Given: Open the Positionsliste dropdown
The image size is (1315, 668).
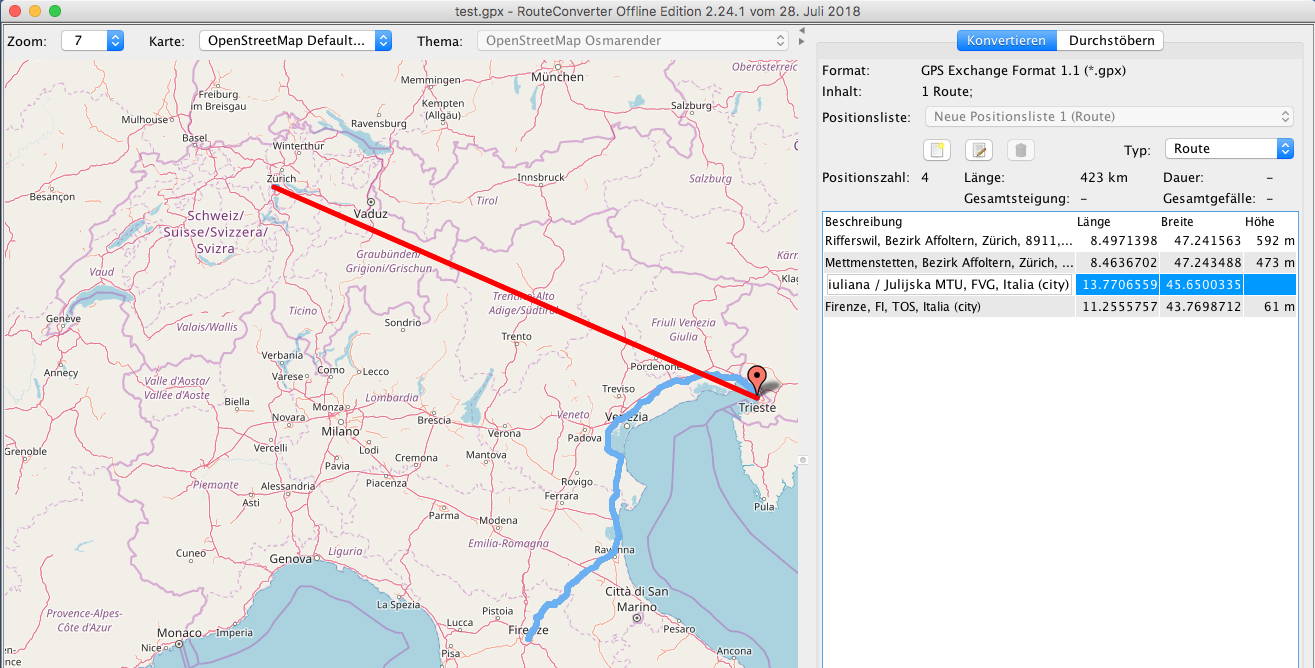Looking at the screenshot, I should [1109, 117].
